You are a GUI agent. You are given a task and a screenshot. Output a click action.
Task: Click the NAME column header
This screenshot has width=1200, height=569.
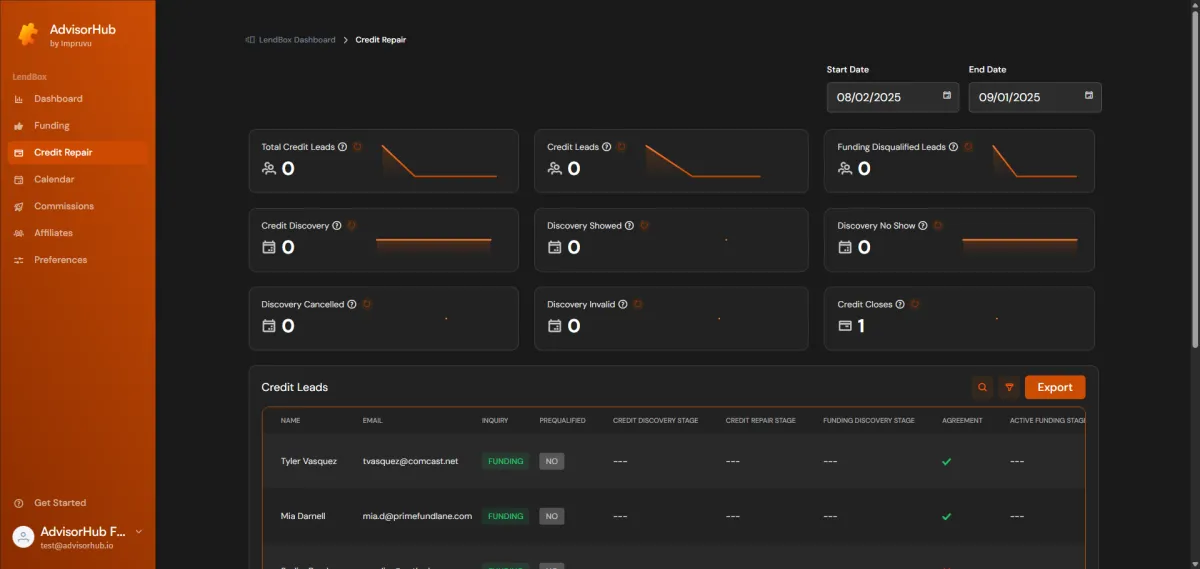[291, 421]
